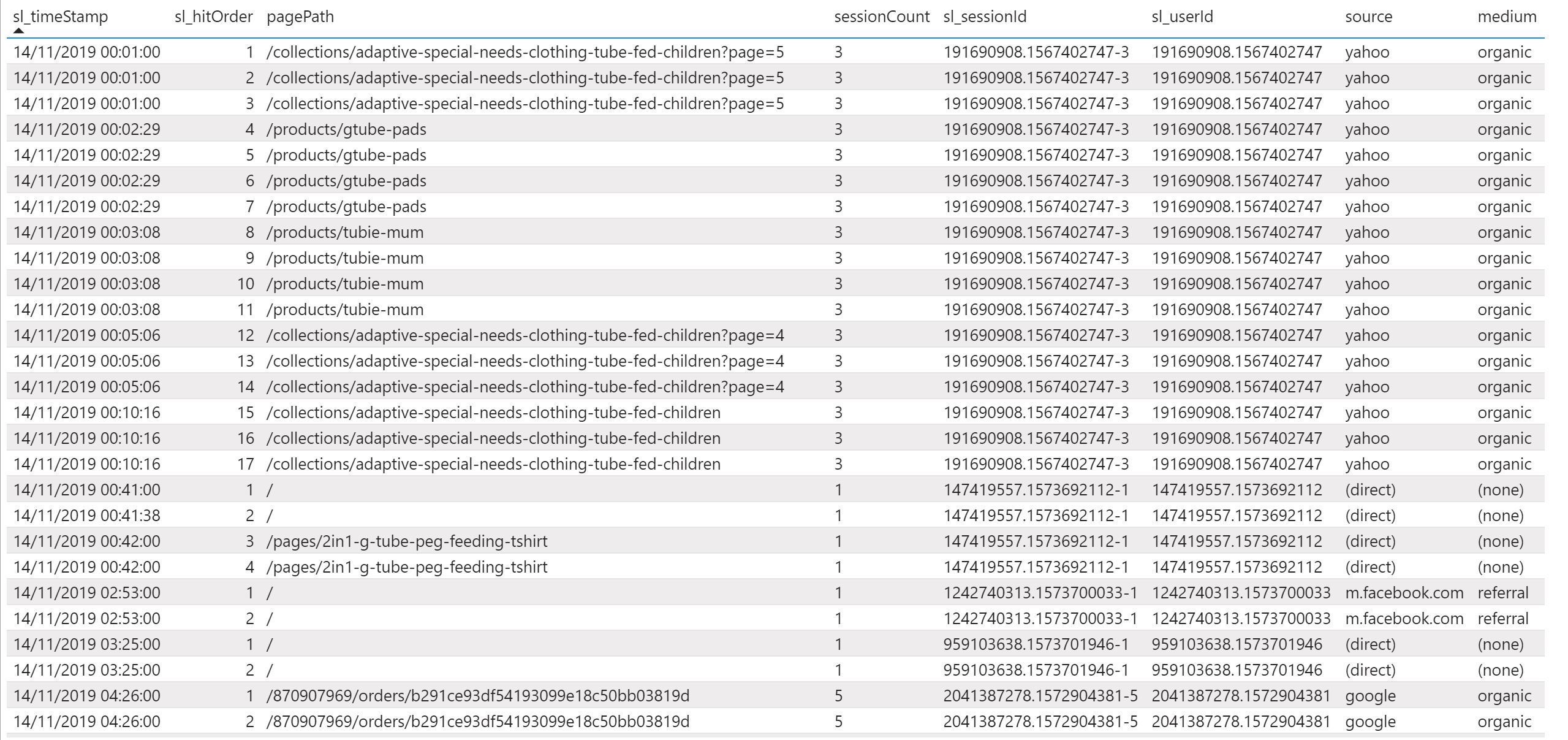1568x740 pixels.
Task: Click timestamp 14/11/2019 00:10:16 in hitOrder 15 row
Action: [x=86, y=413]
